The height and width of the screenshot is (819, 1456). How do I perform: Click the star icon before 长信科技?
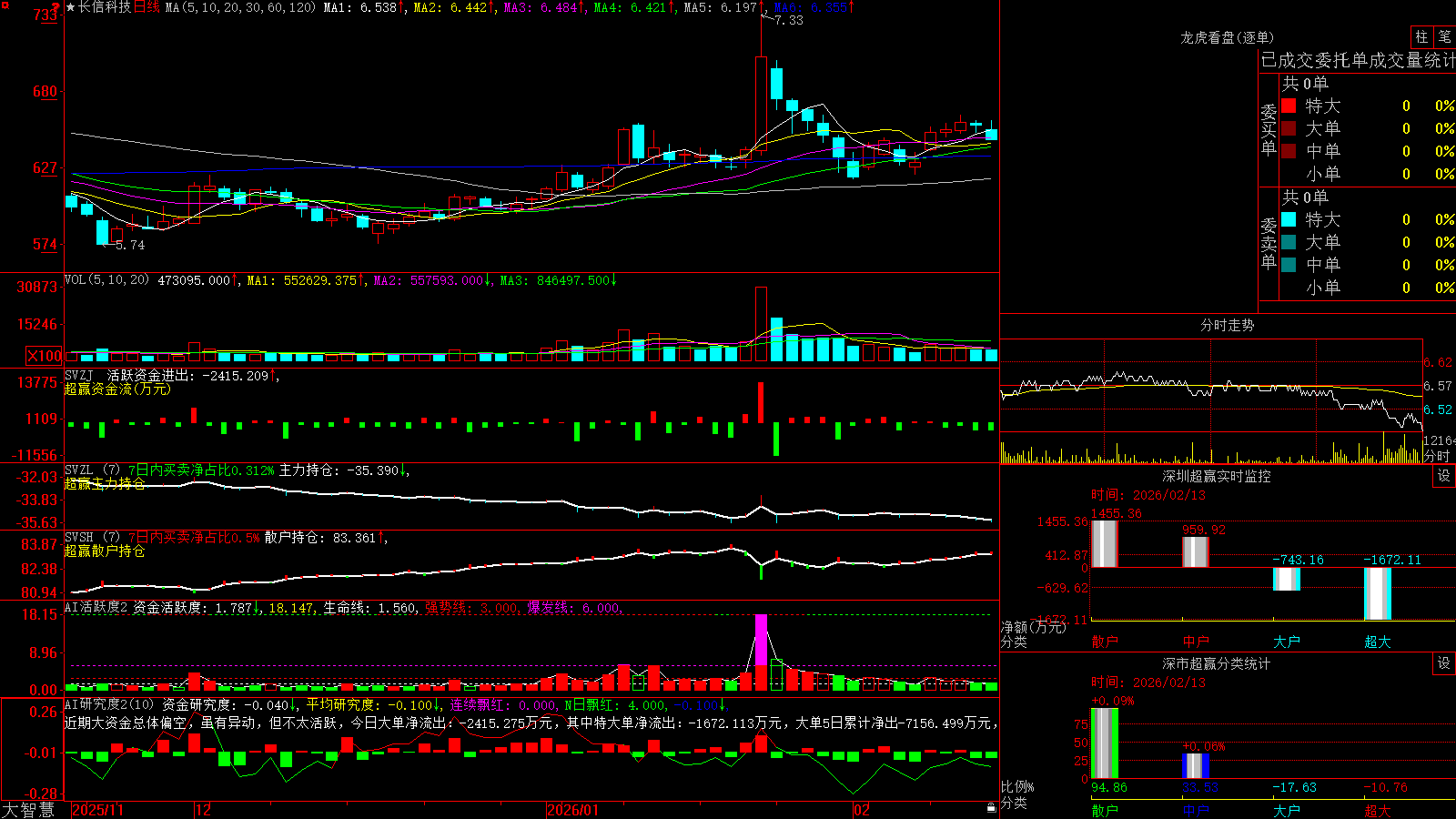click(71, 7)
